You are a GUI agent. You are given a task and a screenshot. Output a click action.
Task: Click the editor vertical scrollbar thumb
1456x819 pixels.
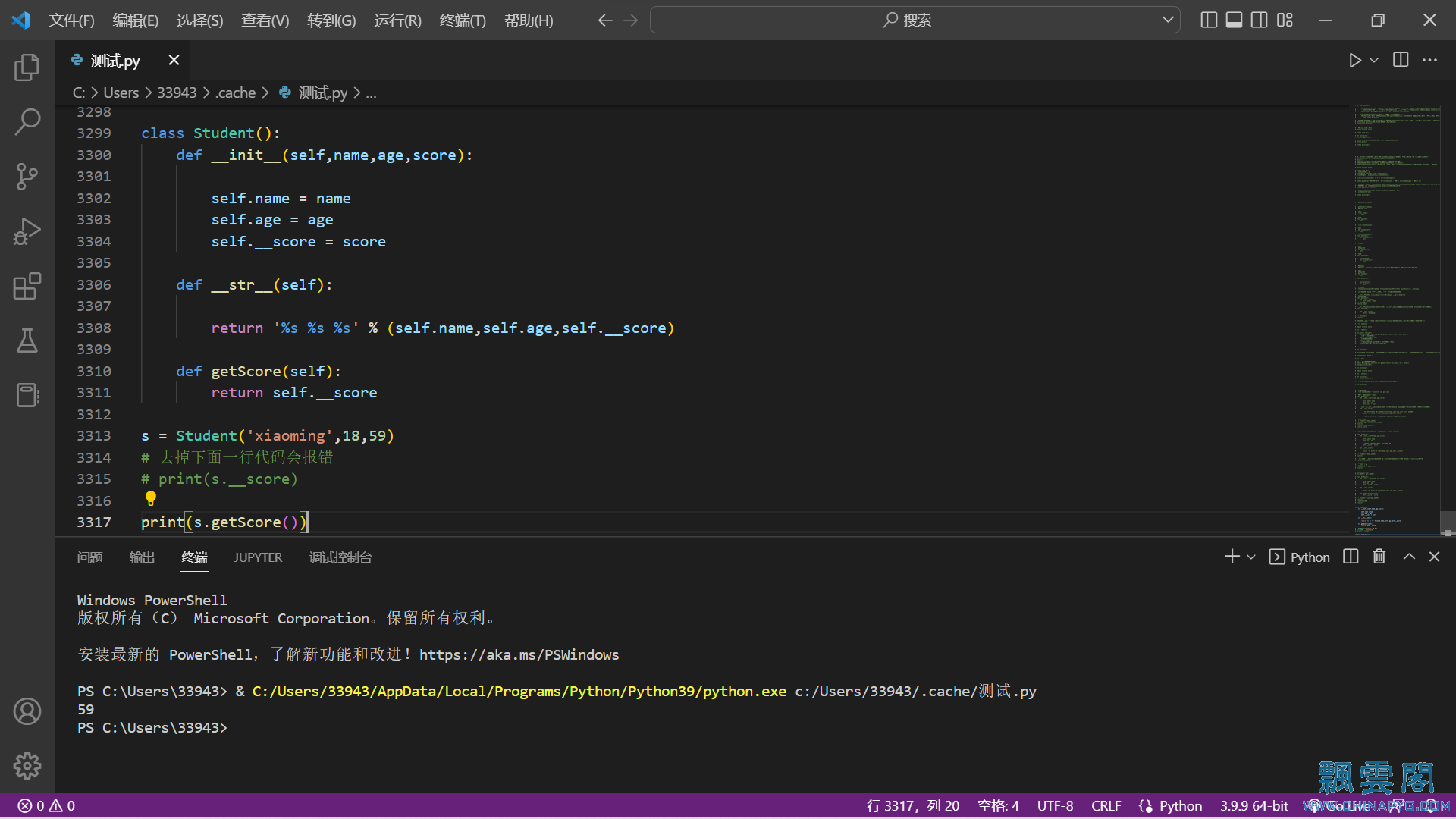coord(1448,523)
